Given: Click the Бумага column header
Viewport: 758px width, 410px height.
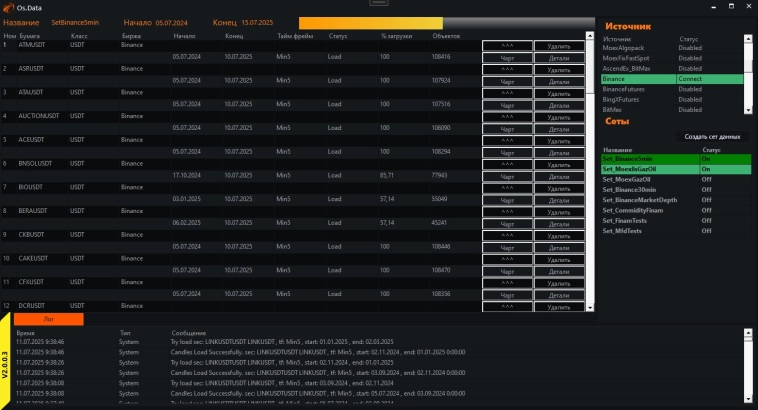Looking at the screenshot, I should pos(31,36).
